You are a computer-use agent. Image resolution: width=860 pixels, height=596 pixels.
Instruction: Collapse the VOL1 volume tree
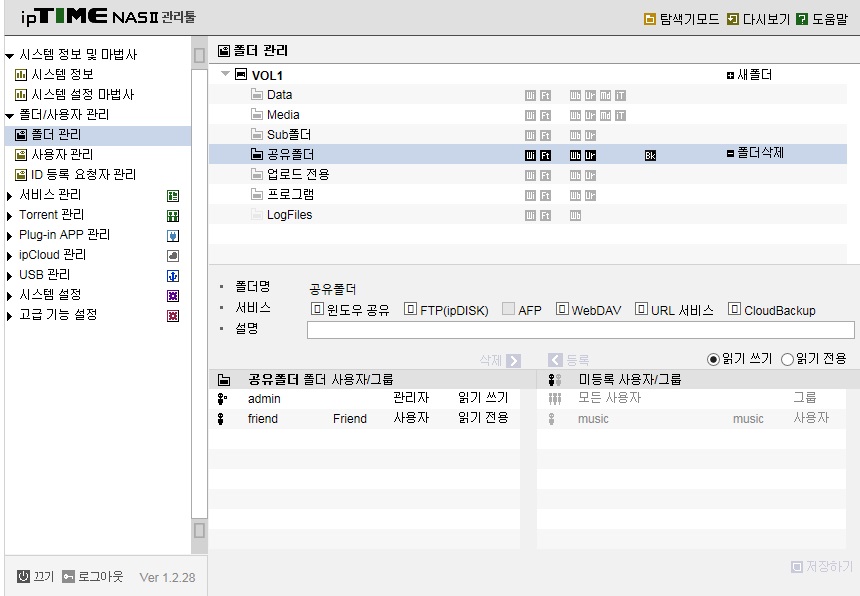[225, 73]
